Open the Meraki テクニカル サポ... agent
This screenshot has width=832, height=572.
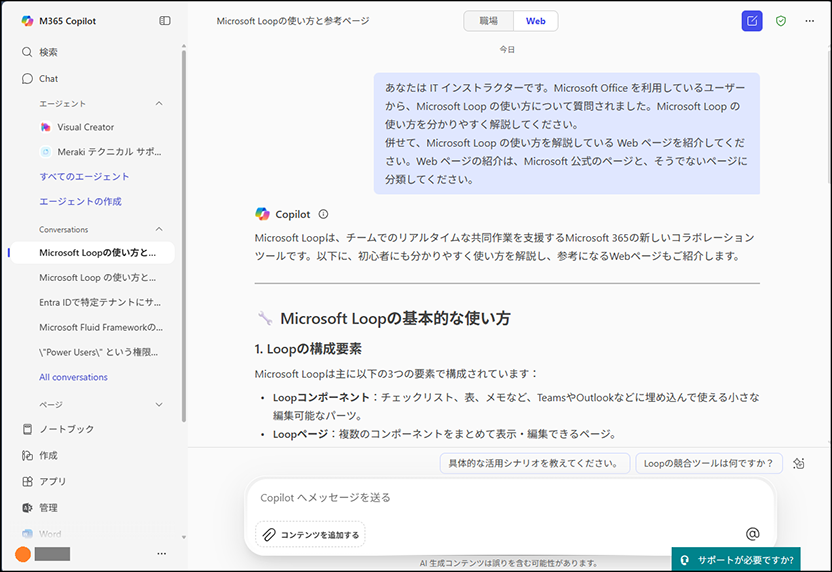click(x=101, y=152)
